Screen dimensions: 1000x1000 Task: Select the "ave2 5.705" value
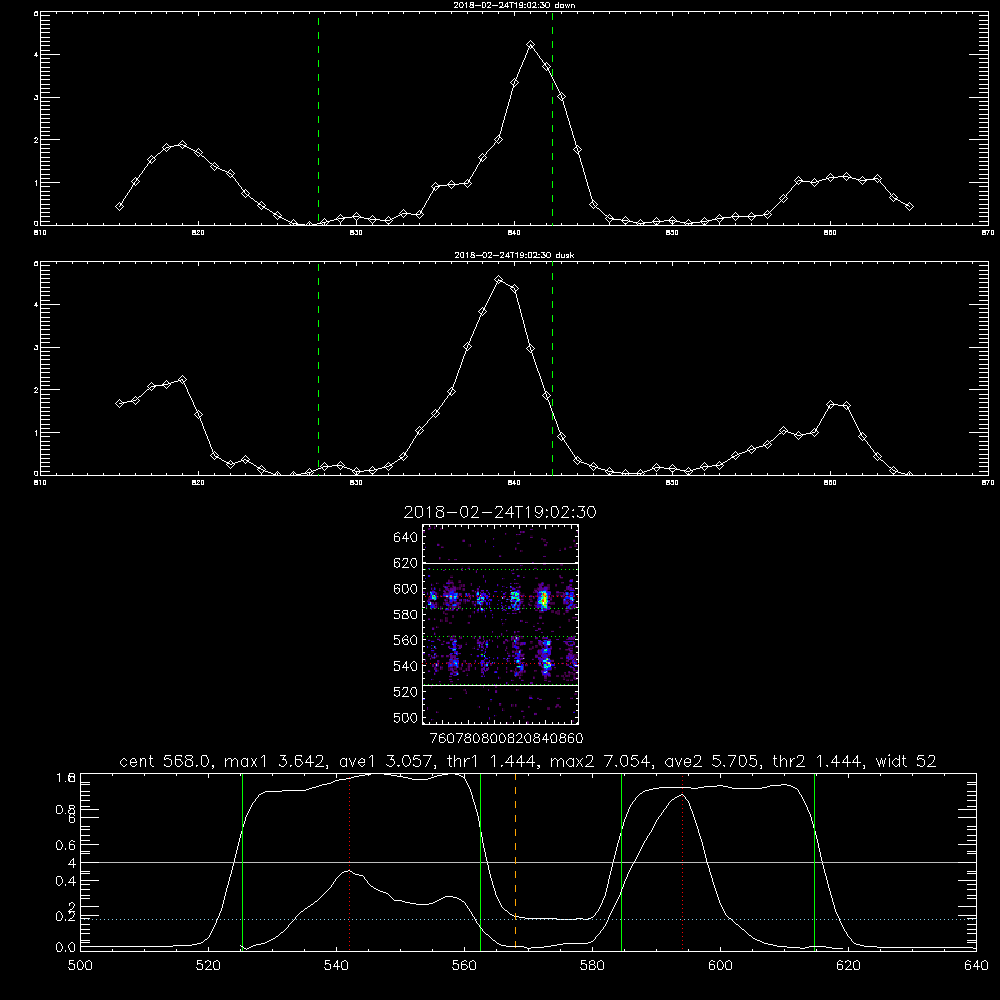click(x=712, y=761)
